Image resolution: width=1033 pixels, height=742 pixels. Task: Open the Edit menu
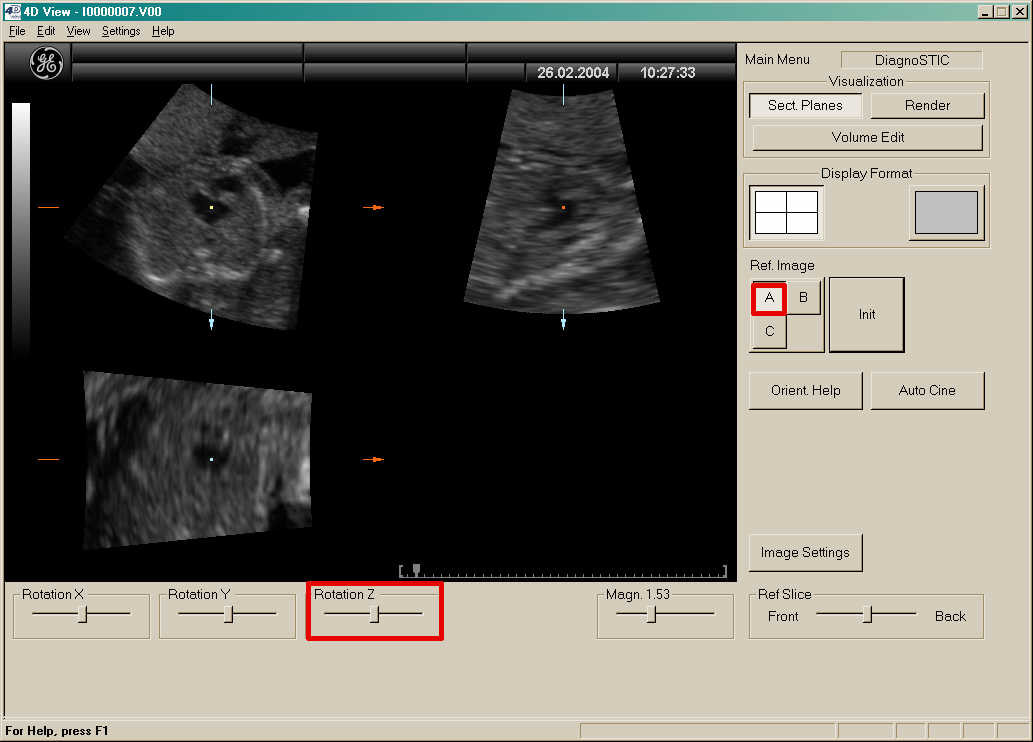(45, 31)
